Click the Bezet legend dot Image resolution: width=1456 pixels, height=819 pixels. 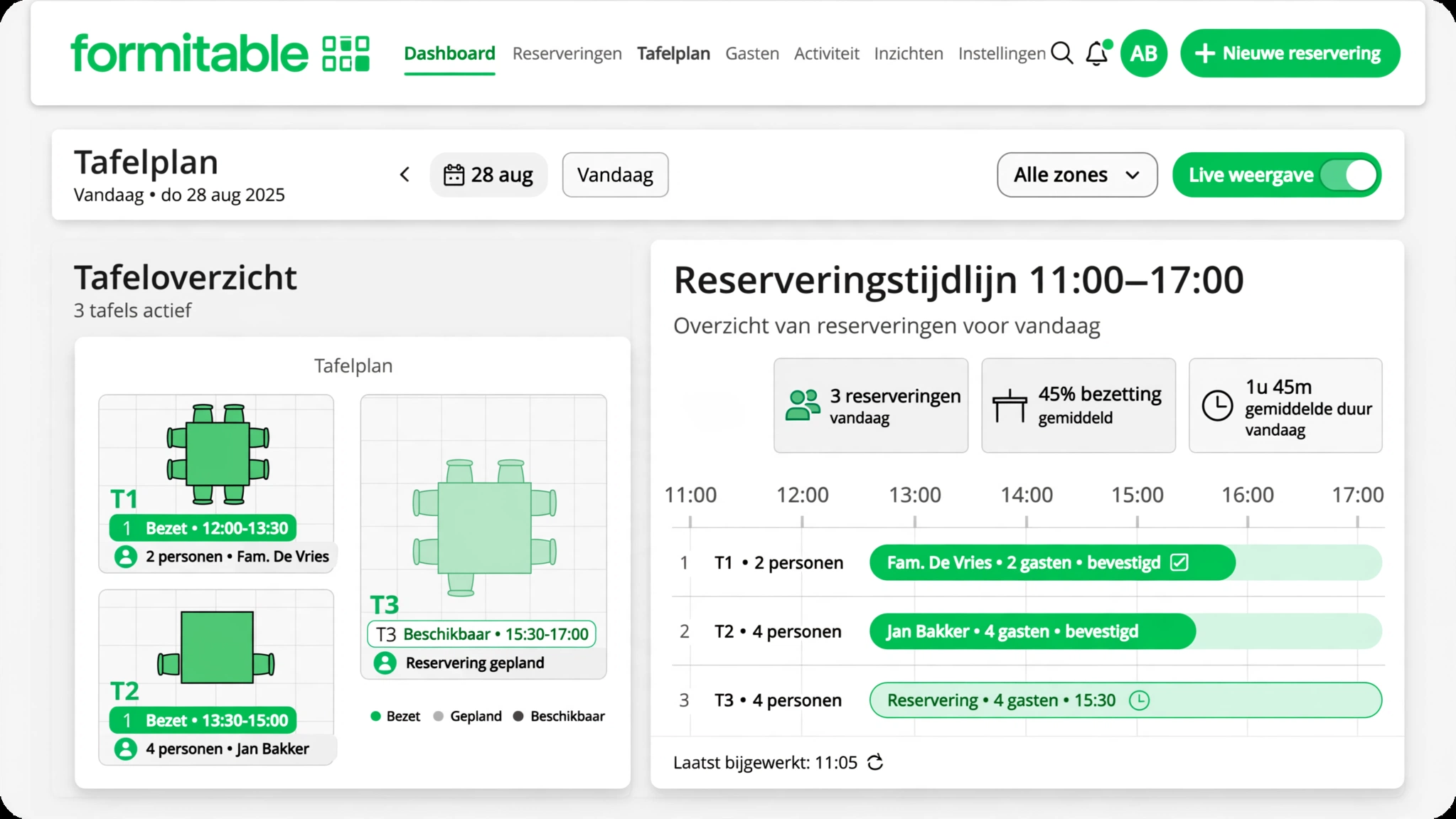376,717
